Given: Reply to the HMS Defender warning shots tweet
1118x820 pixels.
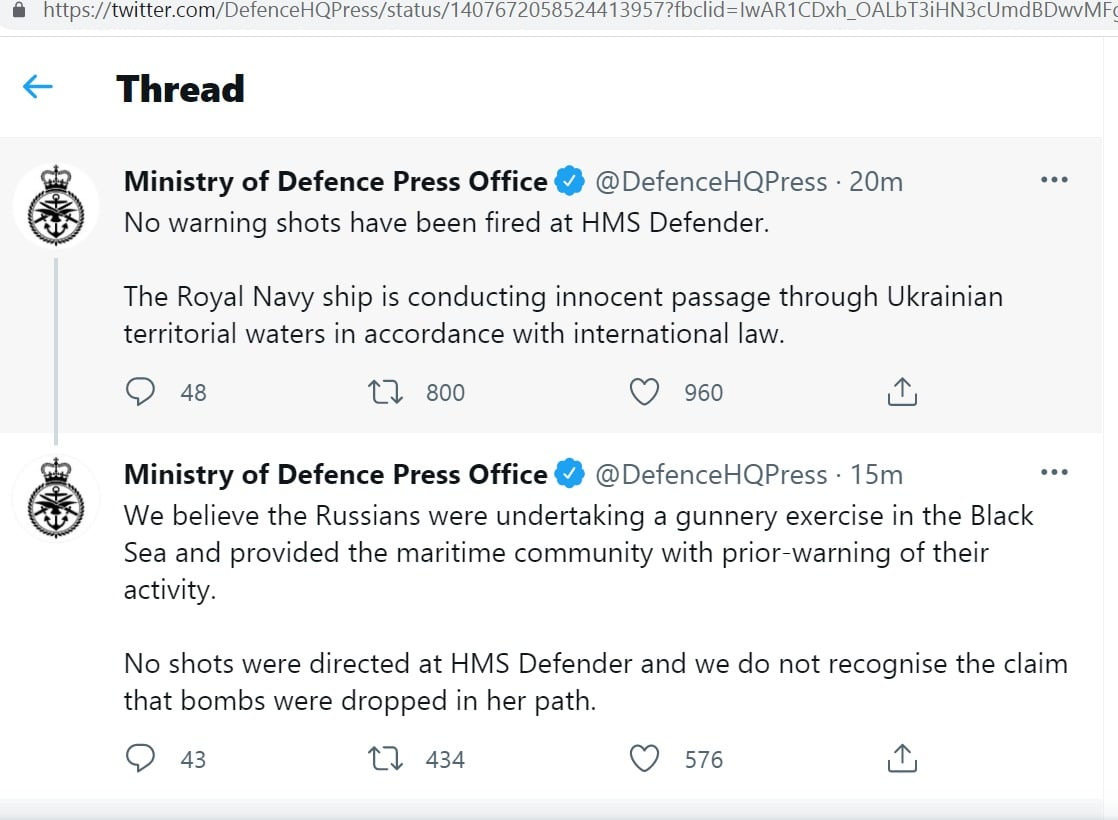Looking at the screenshot, I should pyautogui.click(x=141, y=391).
